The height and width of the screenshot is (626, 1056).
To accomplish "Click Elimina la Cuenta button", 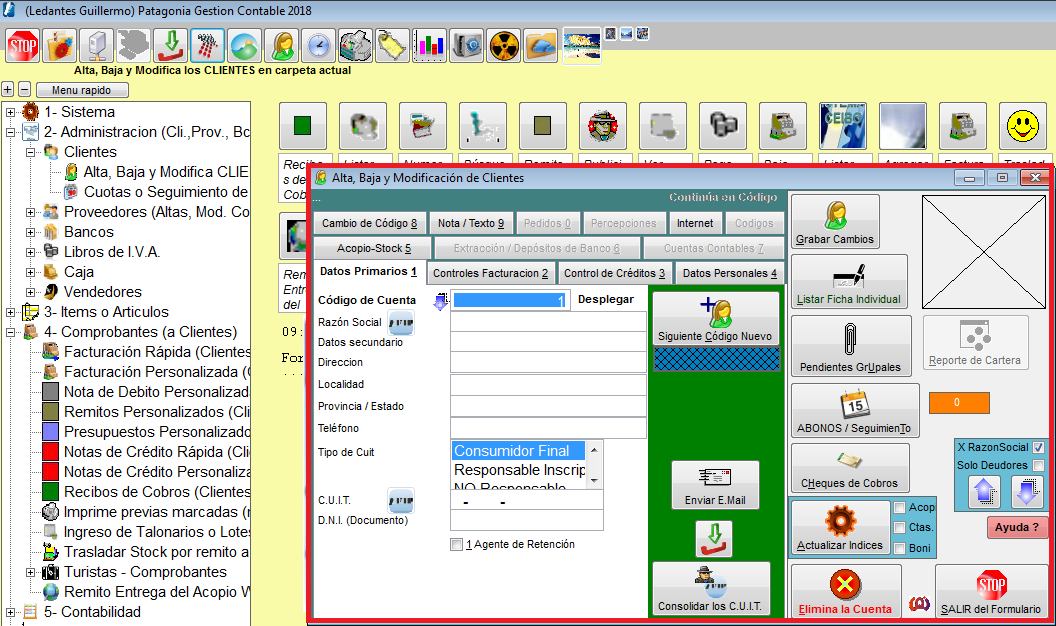I will 846,592.
